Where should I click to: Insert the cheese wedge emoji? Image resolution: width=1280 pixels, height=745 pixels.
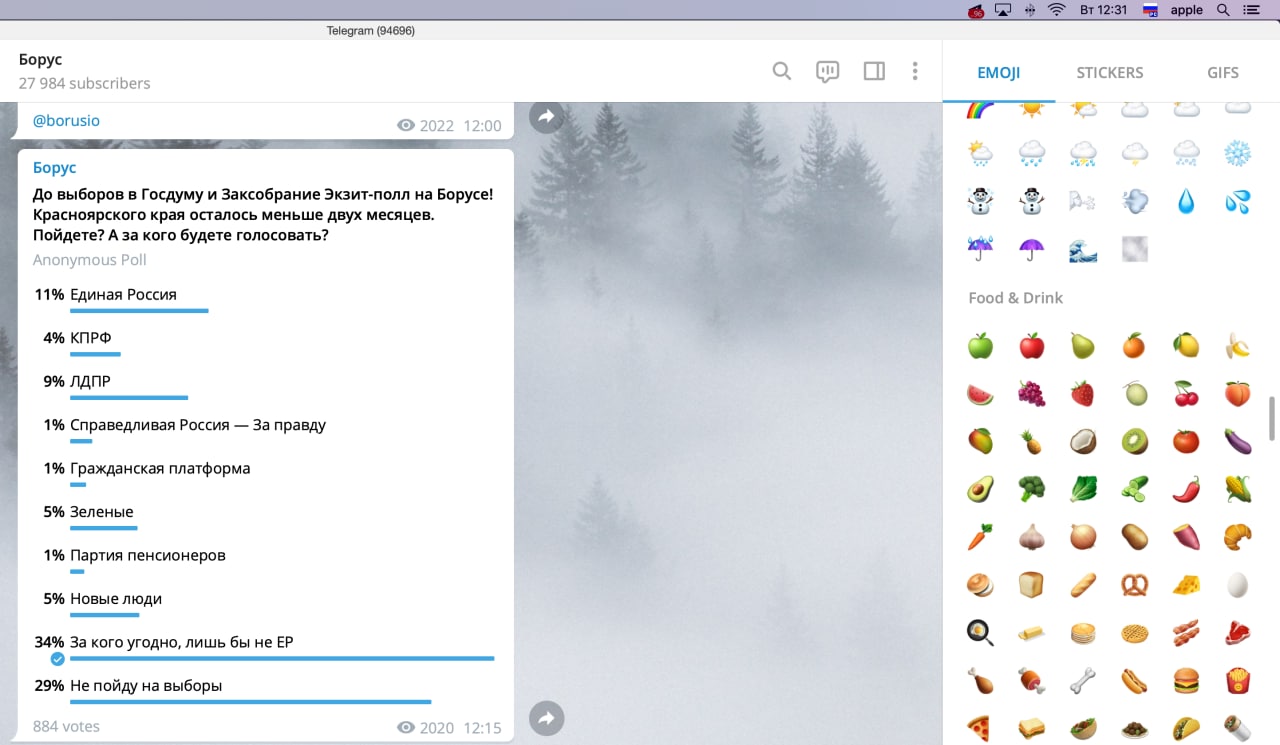(x=1186, y=584)
